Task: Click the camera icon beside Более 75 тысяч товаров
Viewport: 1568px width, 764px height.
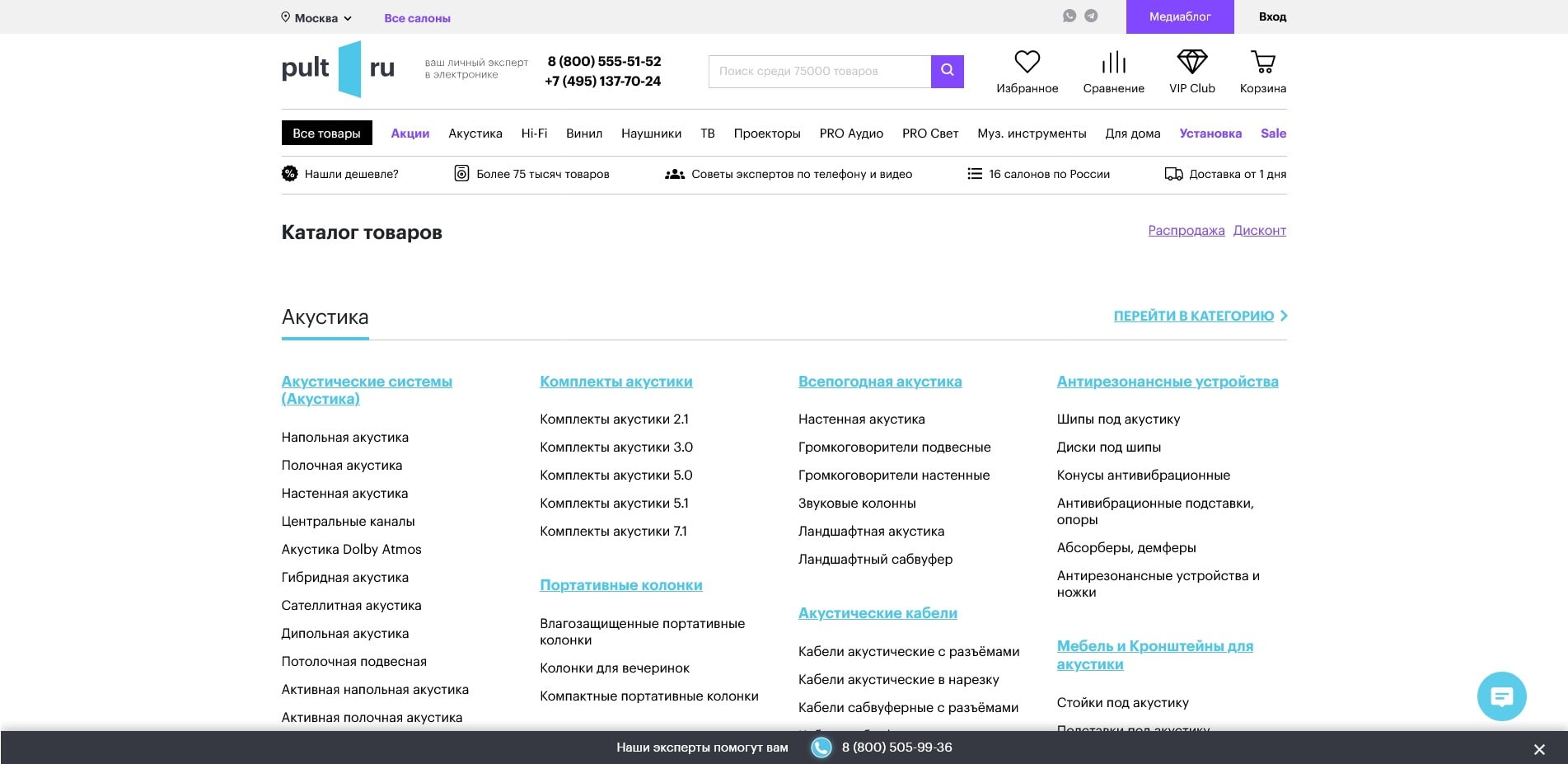Action: click(461, 174)
